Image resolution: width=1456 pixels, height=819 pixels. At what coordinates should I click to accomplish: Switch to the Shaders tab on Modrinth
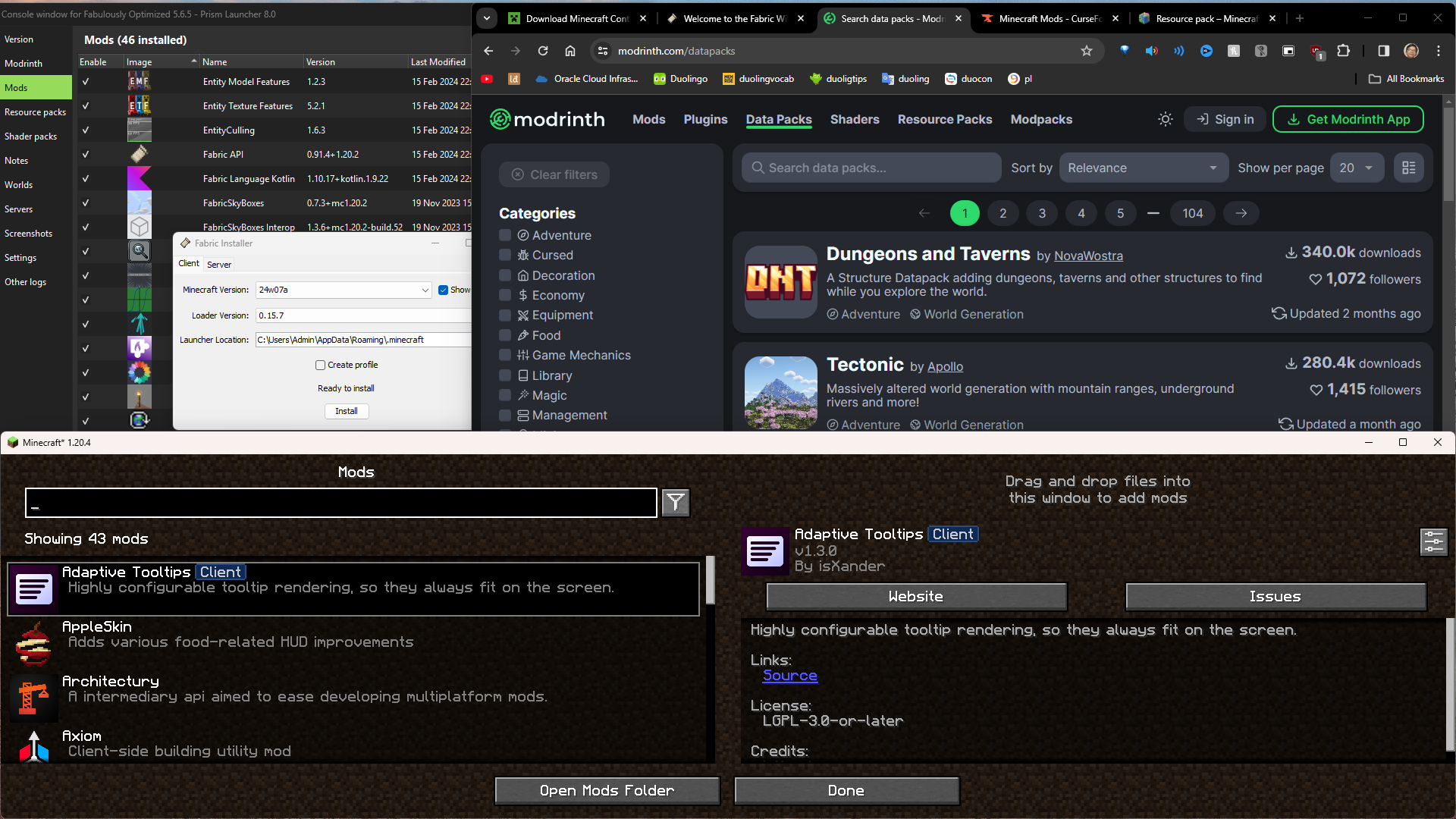(x=855, y=119)
